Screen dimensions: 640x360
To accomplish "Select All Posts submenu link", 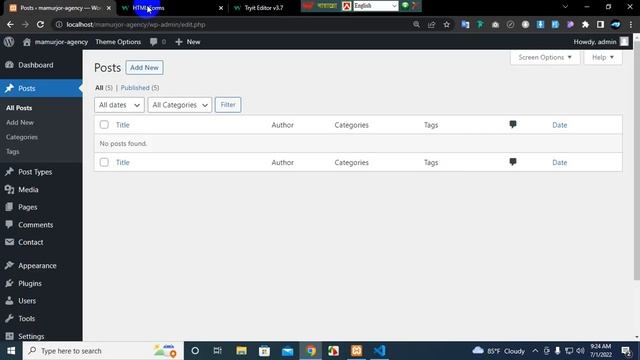I will pos(19,108).
